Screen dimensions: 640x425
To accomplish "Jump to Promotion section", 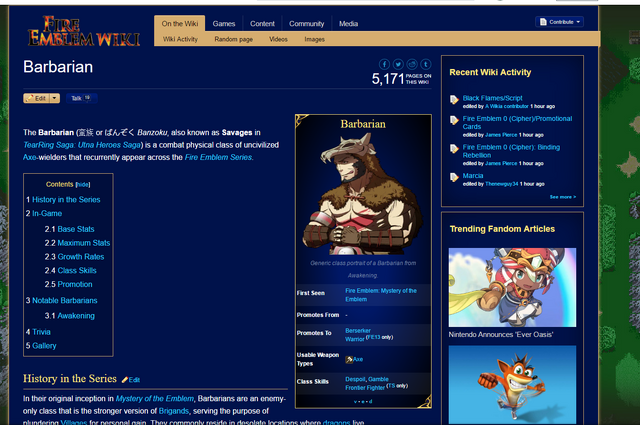I will [75, 285].
